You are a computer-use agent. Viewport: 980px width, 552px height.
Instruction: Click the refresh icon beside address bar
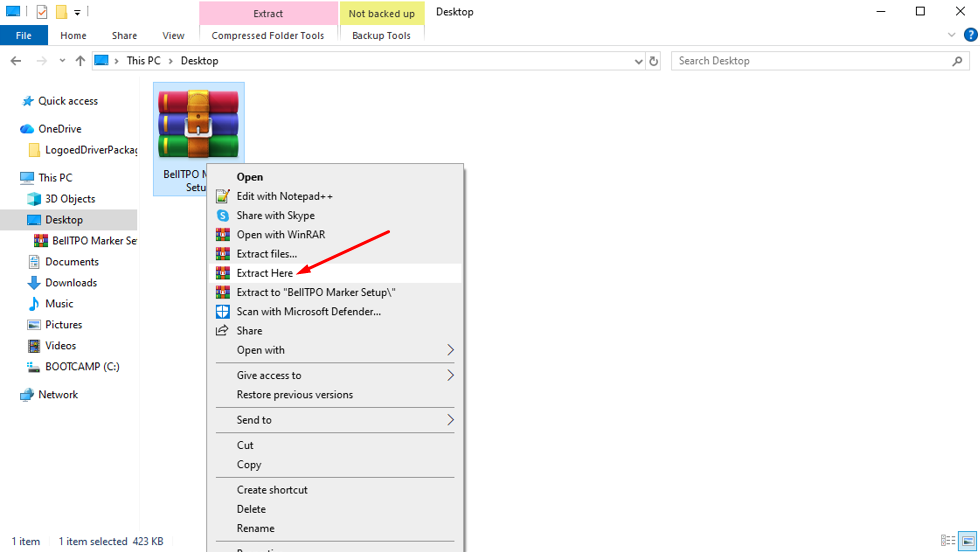654,61
